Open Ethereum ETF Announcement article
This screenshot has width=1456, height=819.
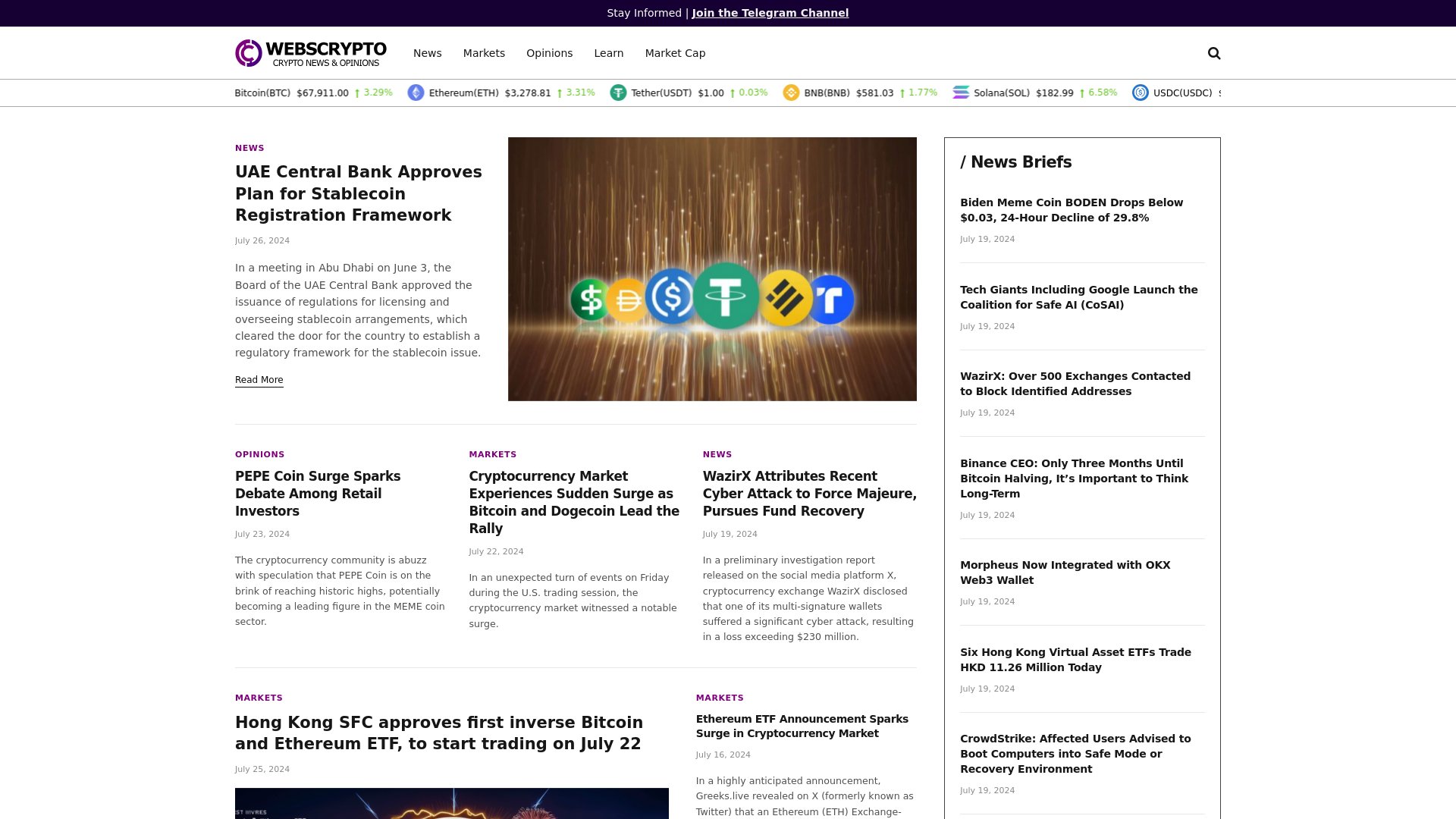click(x=802, y=726)
